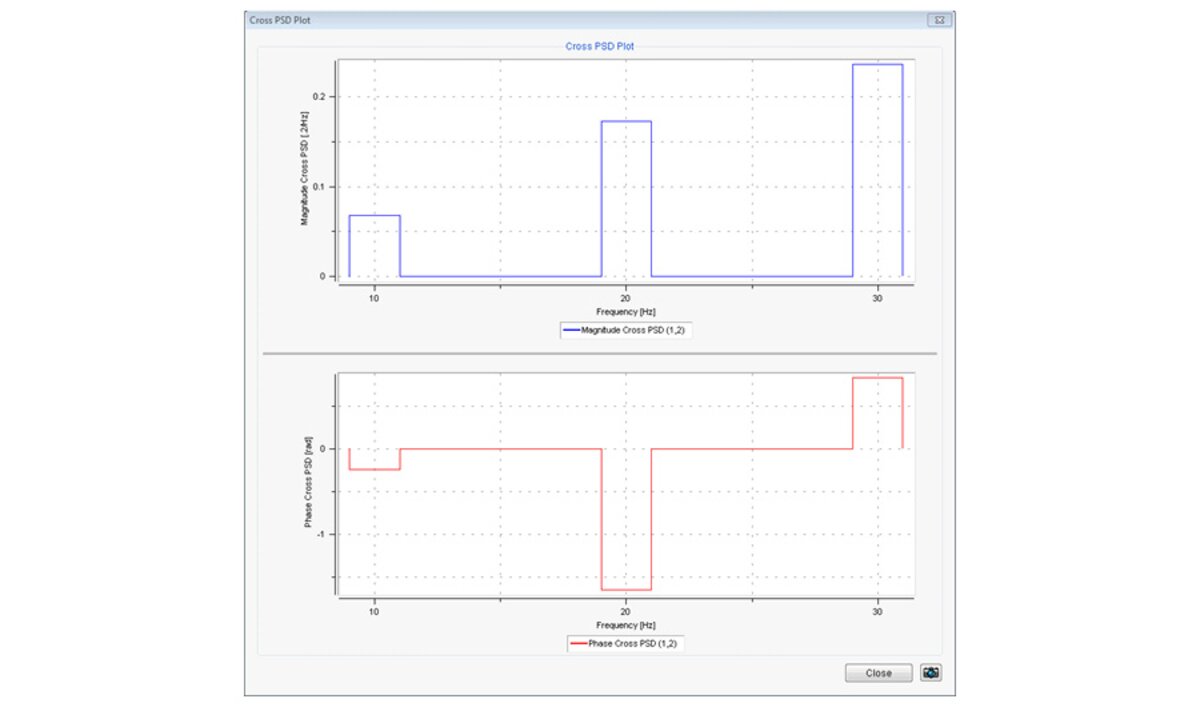Click the -1 tick label on the phase axis
The width and height of the screenshot is (1200, 707).
click(x=322, y=534)
